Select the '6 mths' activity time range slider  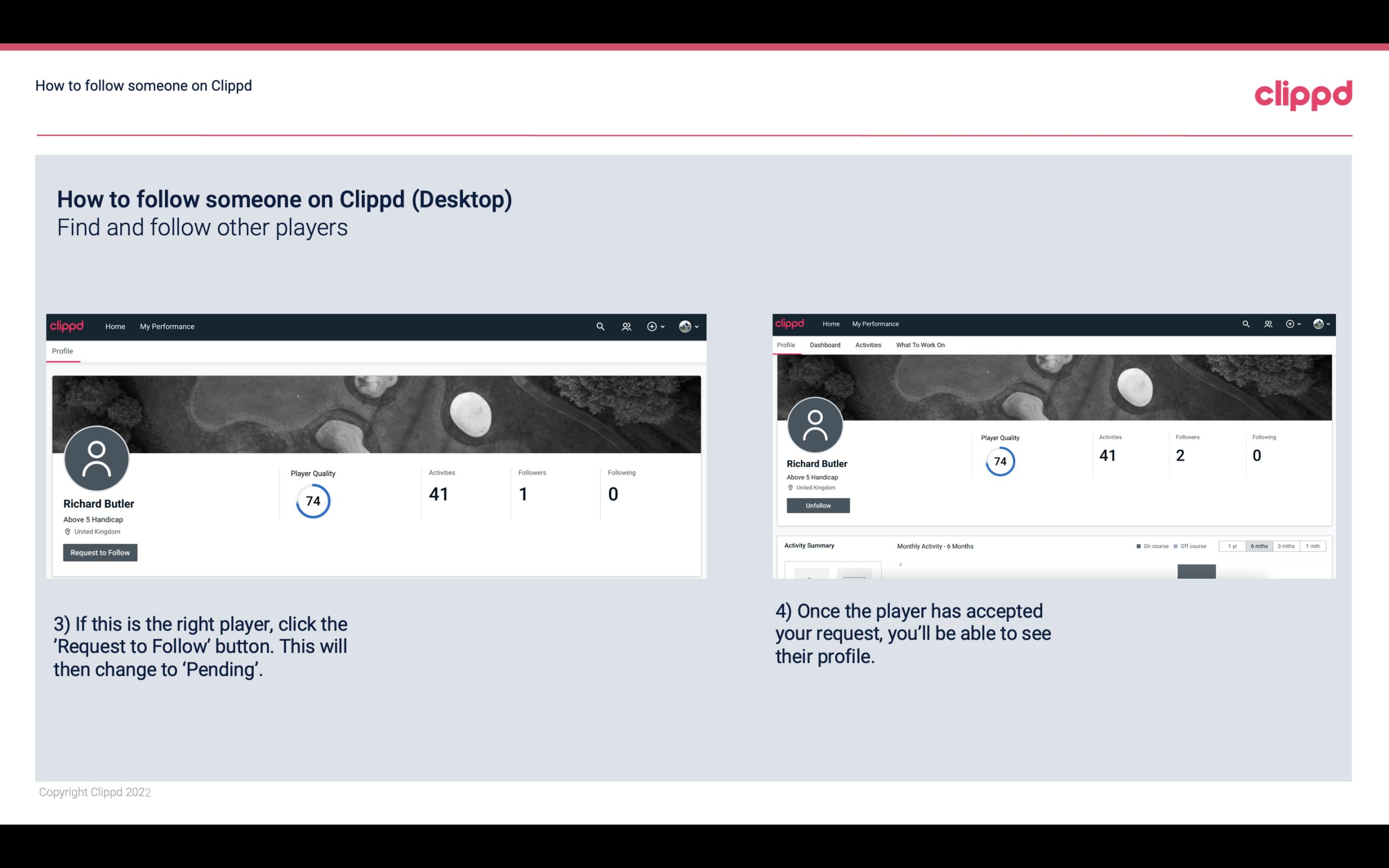(x=1258, y=546)
